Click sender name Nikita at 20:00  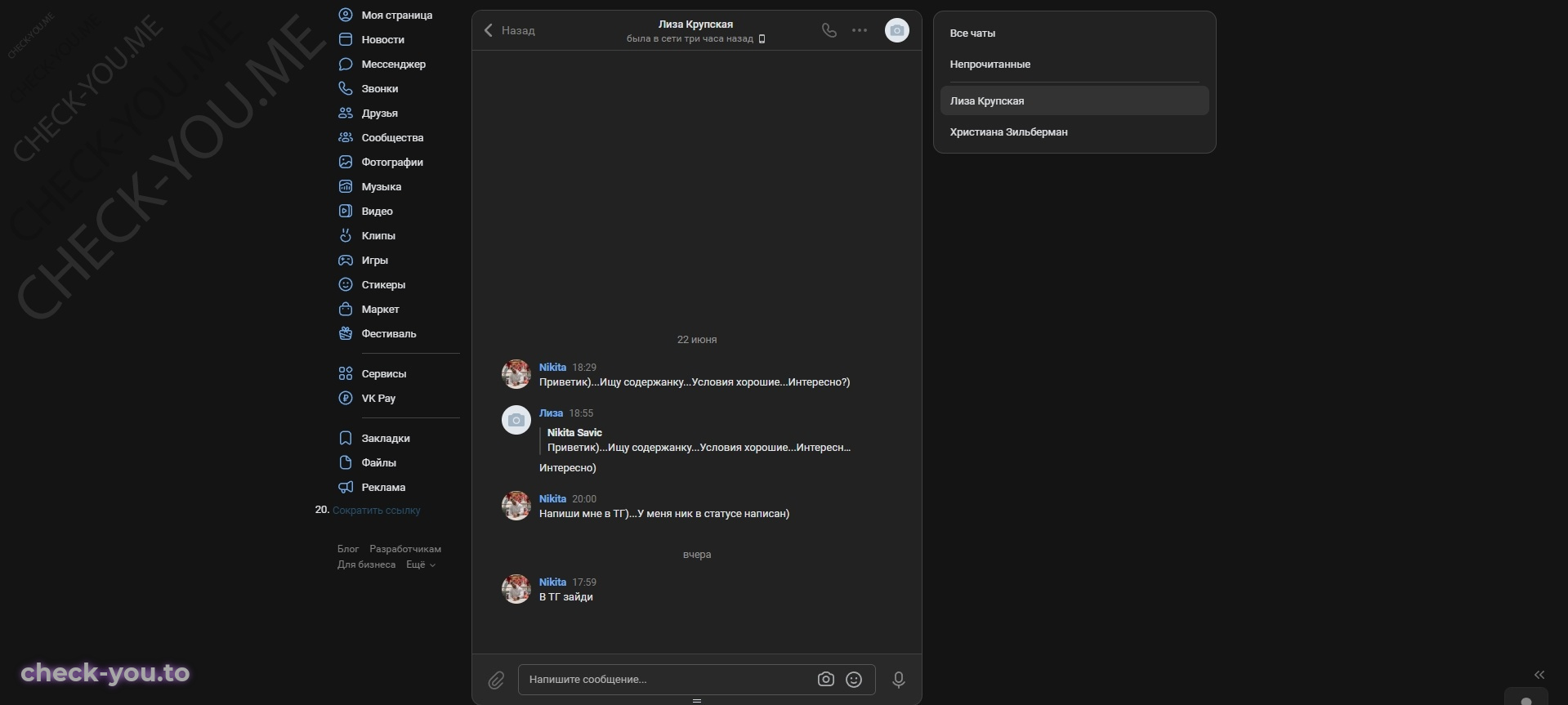[552, 499]
